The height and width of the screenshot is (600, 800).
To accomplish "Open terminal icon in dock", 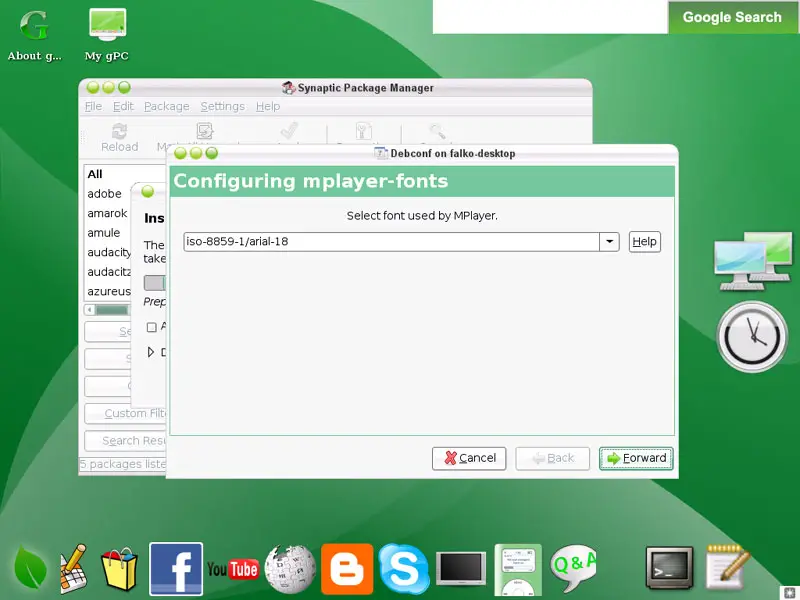I will coord(668,568).
